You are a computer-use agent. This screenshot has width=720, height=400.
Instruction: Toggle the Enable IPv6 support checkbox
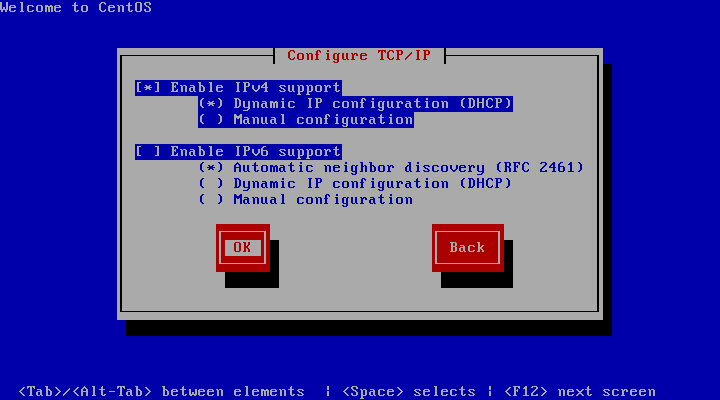[238, 152]
